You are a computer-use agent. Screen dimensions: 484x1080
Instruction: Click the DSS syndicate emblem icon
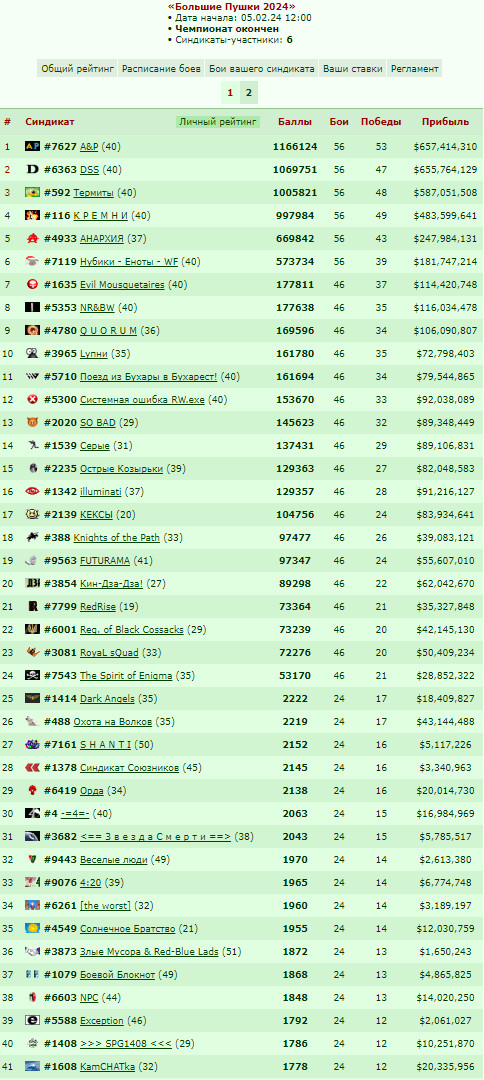[x=32, y=169]
